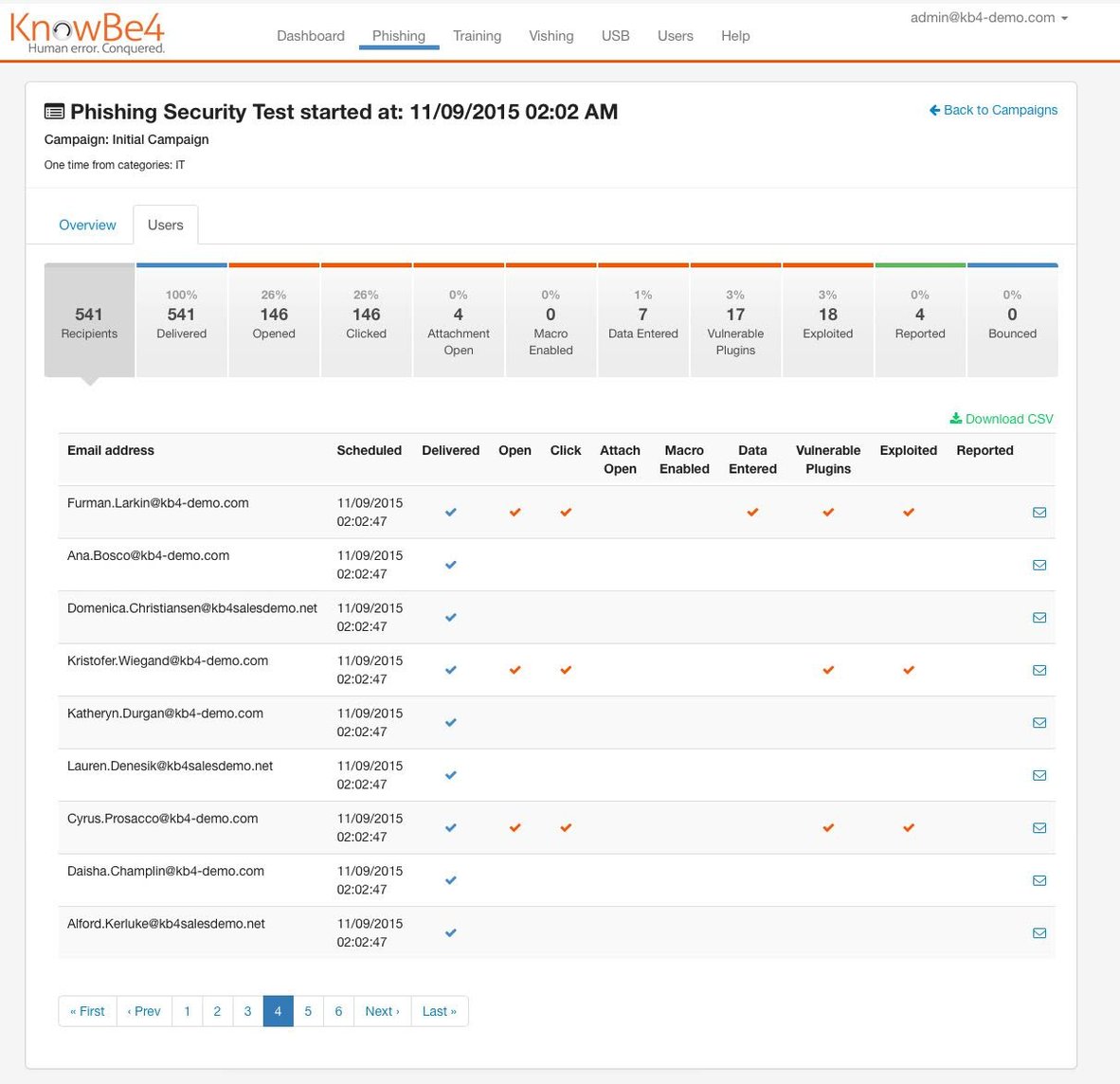Click the KnowBe4 logo
The image size is (1120, 1084).
(87, 32)
